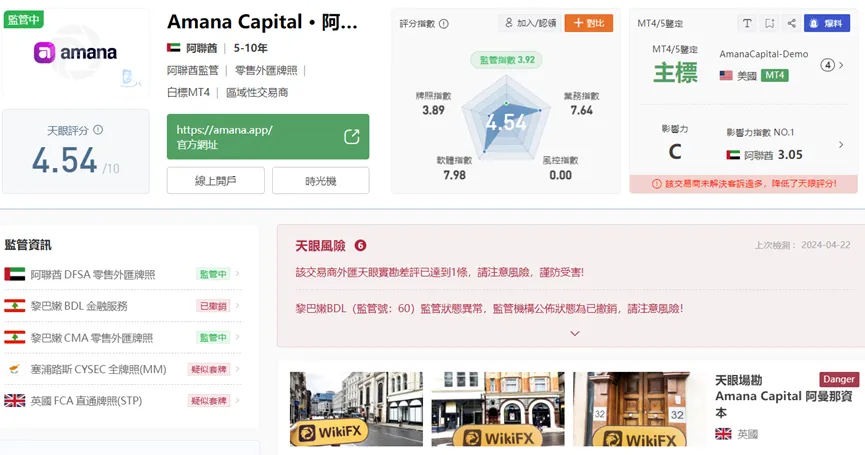The width and height of the screenshot is (865, 455).
Task: Click the UK flag beside 英國 in the survey card
Action: (x=723, y=434)
